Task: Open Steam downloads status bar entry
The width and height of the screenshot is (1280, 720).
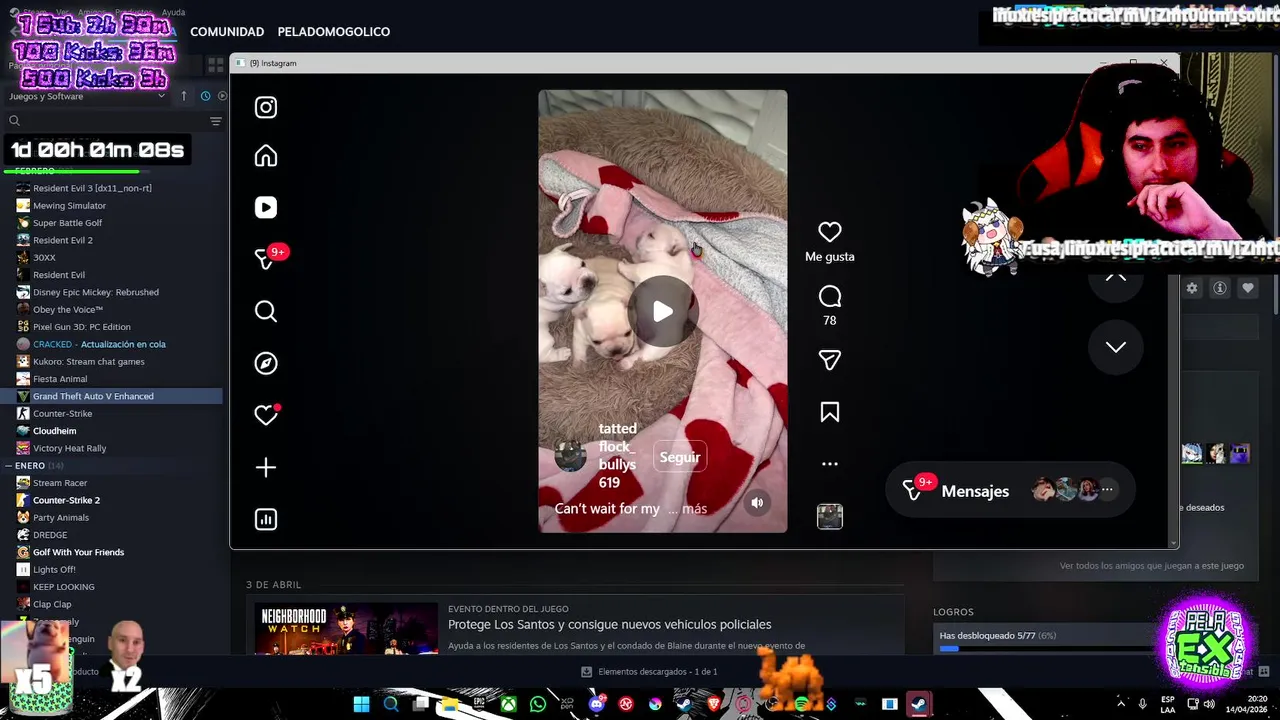Action: click(x=649, y=672)
